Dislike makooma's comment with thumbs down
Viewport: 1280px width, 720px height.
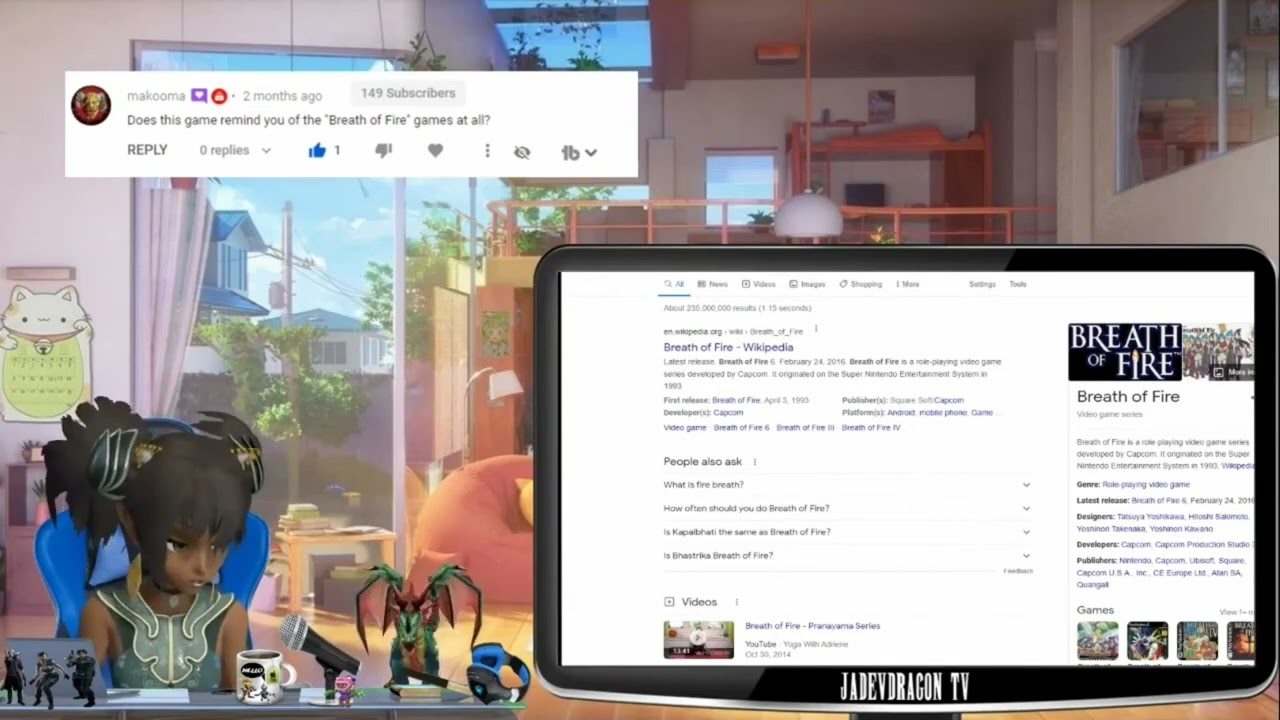point(383,151)
